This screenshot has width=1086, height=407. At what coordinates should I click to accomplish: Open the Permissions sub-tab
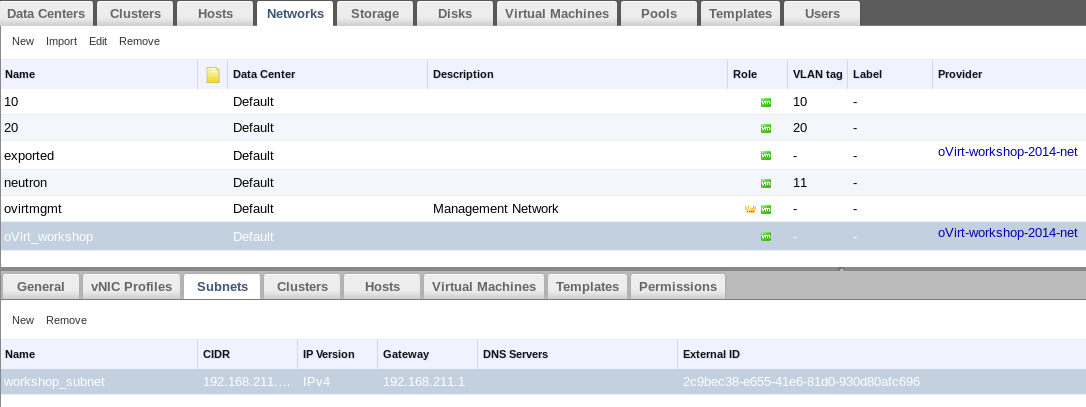678,287
